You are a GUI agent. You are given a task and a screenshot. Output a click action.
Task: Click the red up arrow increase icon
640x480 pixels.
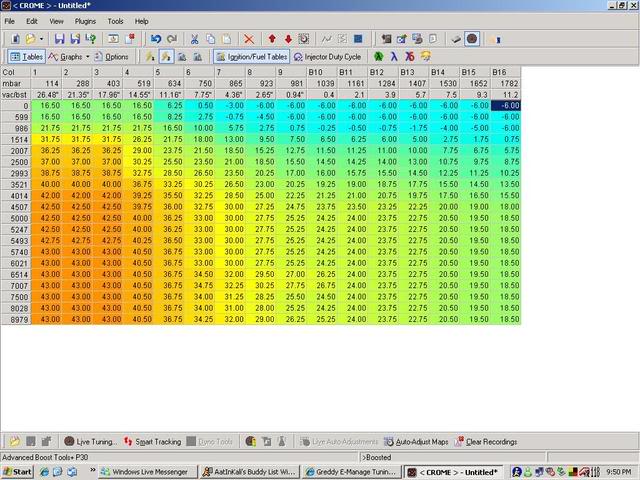[272, 39]
